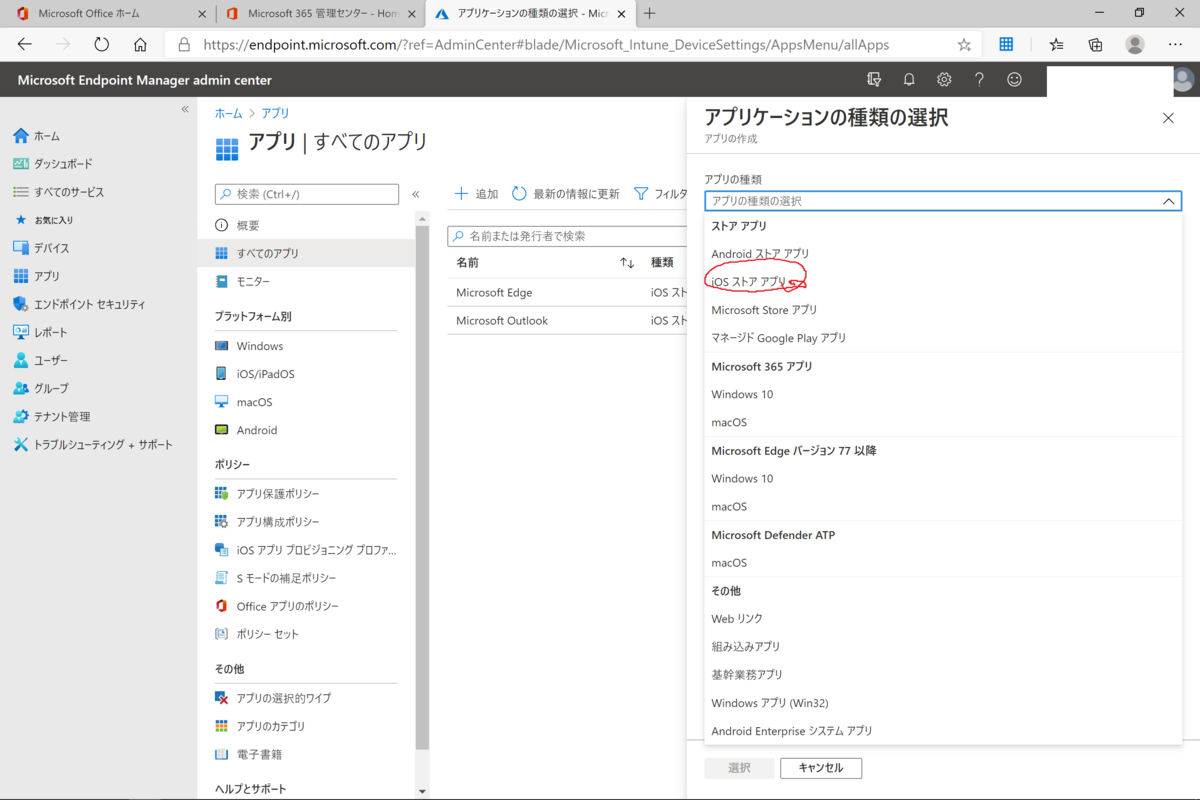Send feedback via the smiley icon
1200x800 pixels.
point(1014,79)
